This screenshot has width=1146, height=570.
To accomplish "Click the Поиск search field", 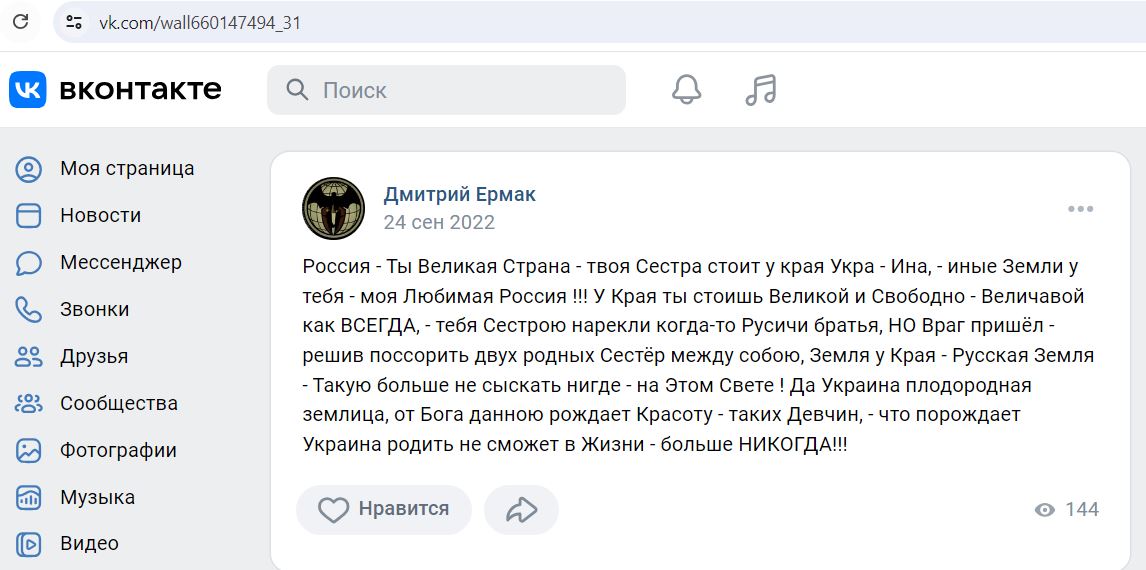I will pos(446,90).
